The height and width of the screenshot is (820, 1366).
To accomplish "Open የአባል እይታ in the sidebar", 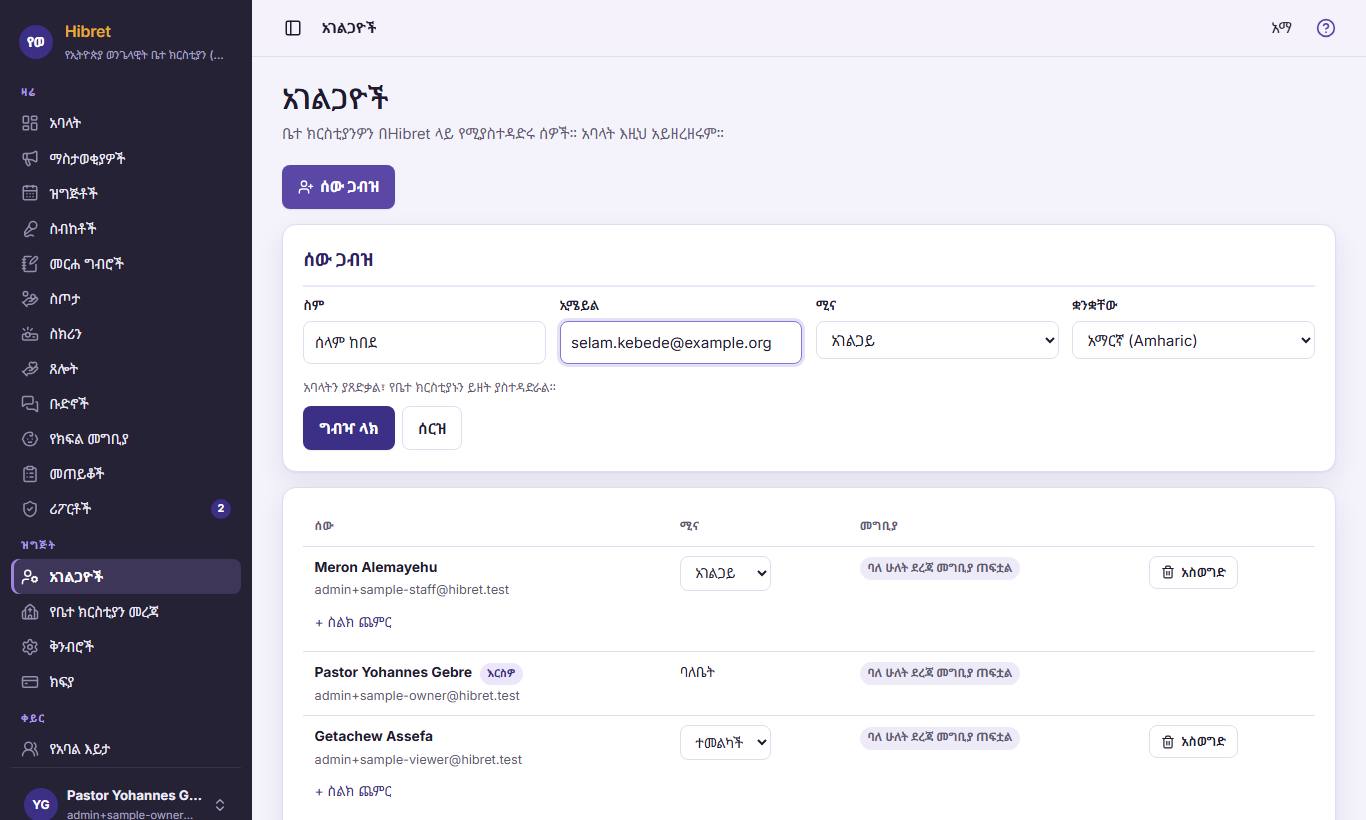I will tap(126, 748).
